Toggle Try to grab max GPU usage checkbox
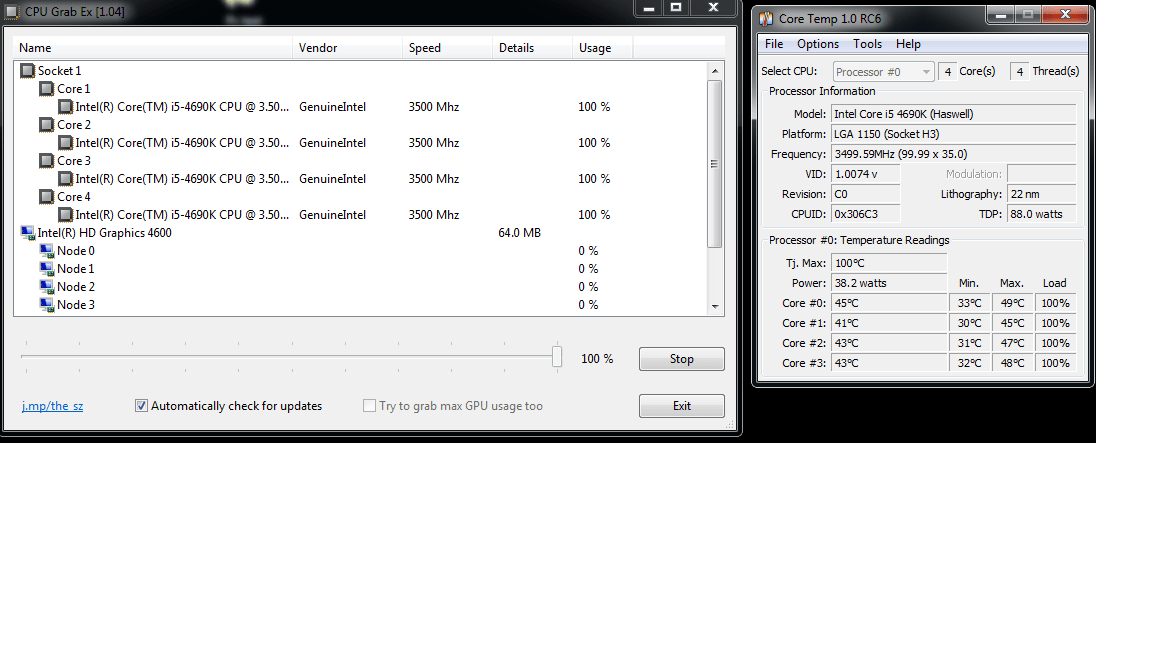 point(370,406)
